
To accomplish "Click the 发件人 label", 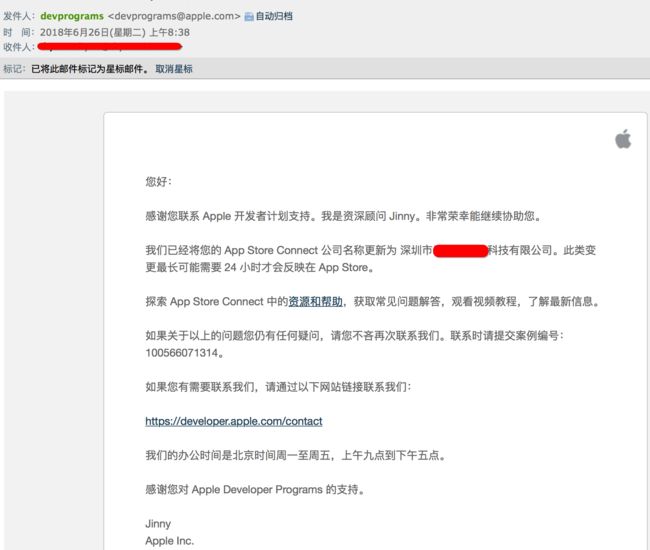I will (x=17, y=16).
